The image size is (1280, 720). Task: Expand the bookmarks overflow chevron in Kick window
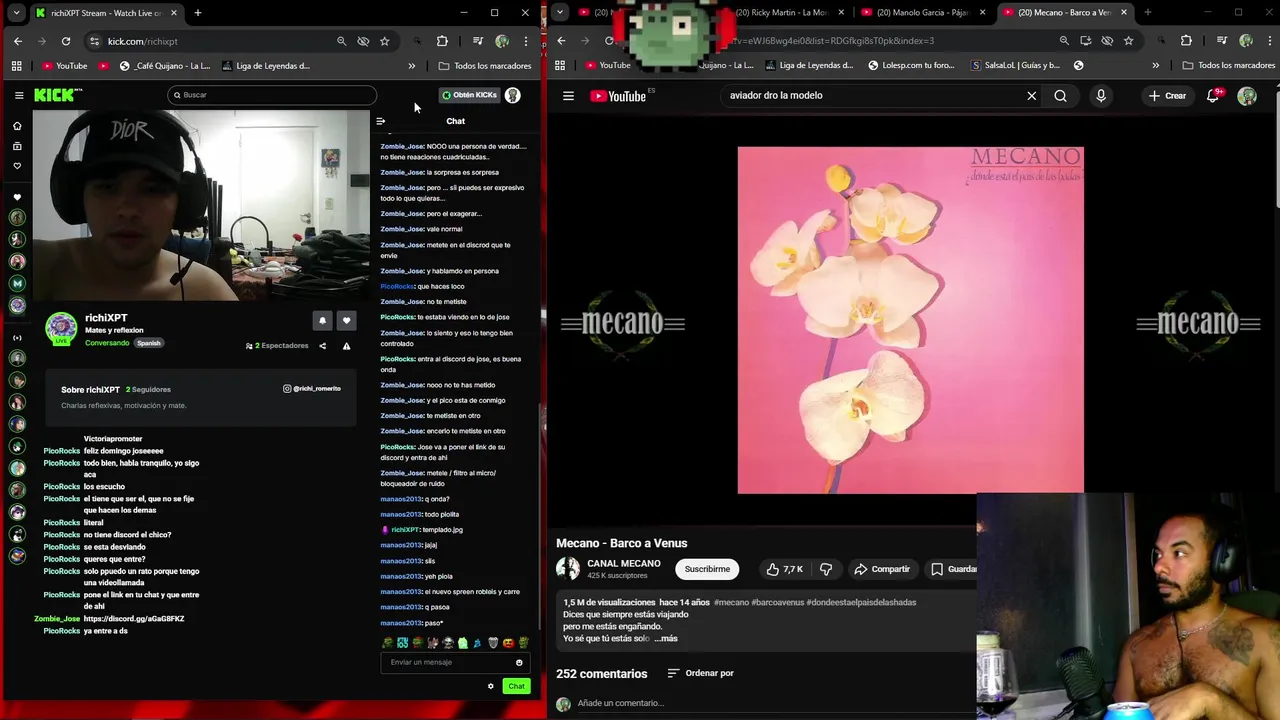[411, 66]
